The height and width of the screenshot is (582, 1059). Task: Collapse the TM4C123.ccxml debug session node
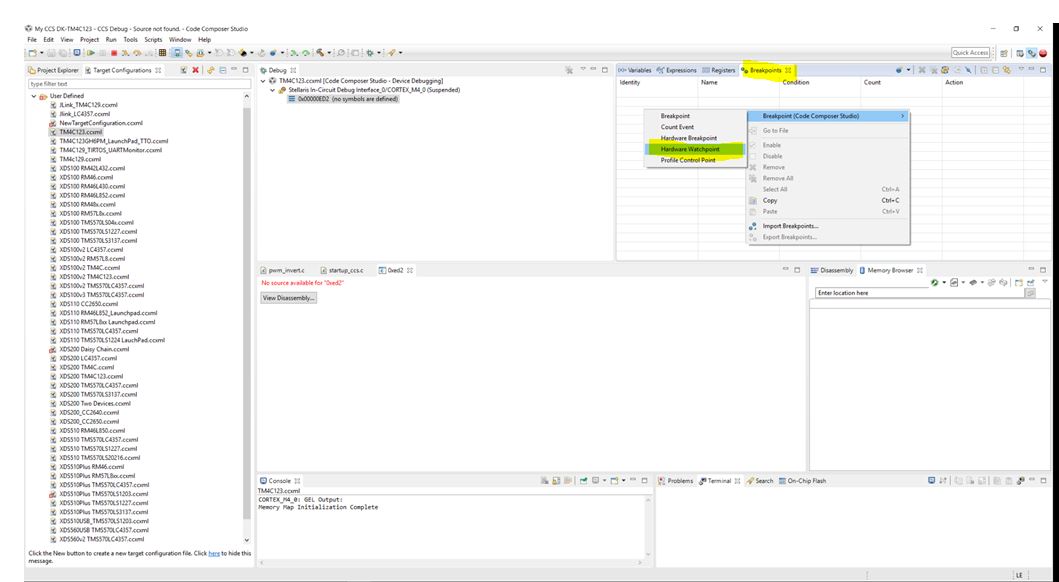(x=263, y=81)
